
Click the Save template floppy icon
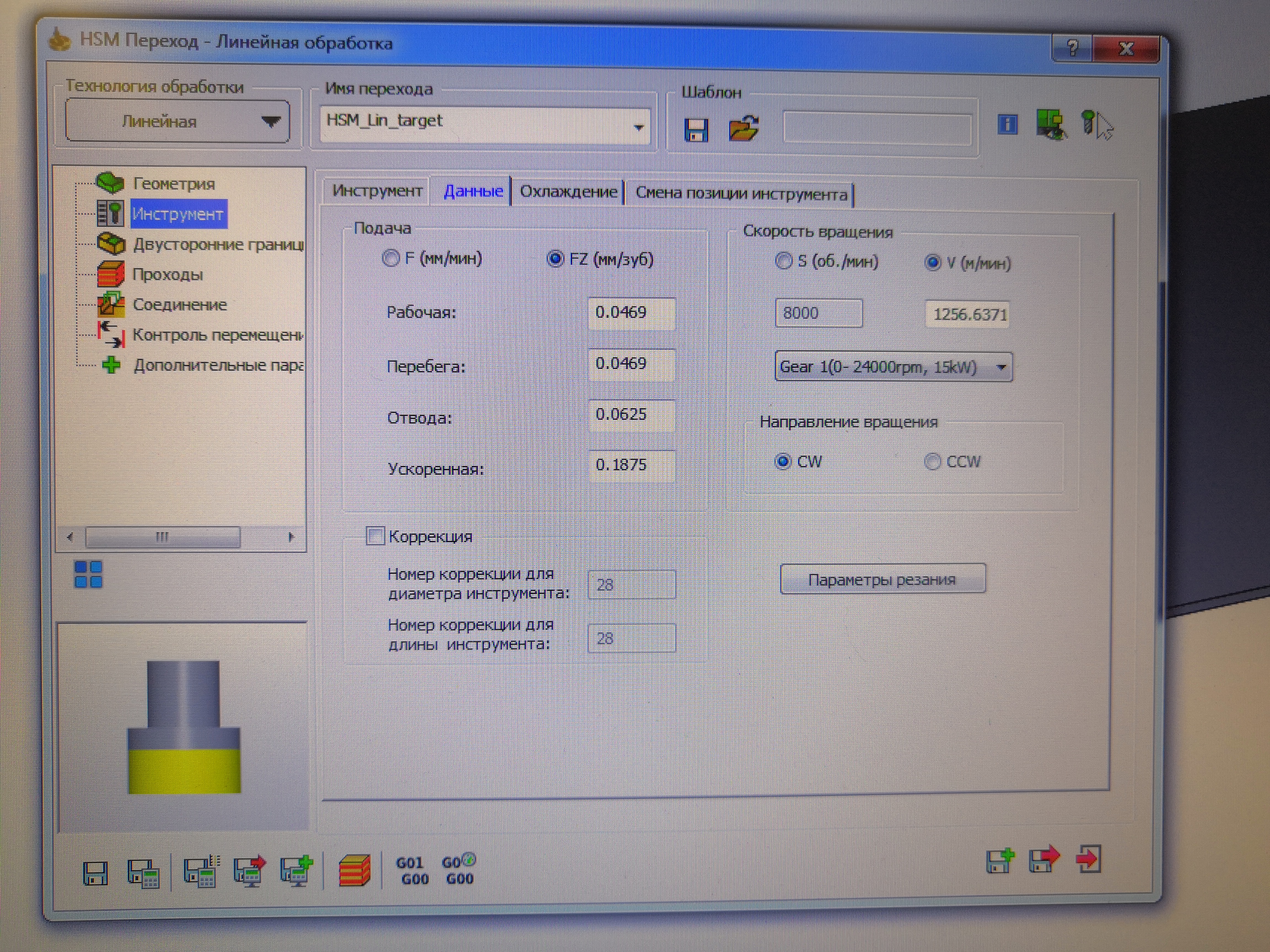(696, 130)
